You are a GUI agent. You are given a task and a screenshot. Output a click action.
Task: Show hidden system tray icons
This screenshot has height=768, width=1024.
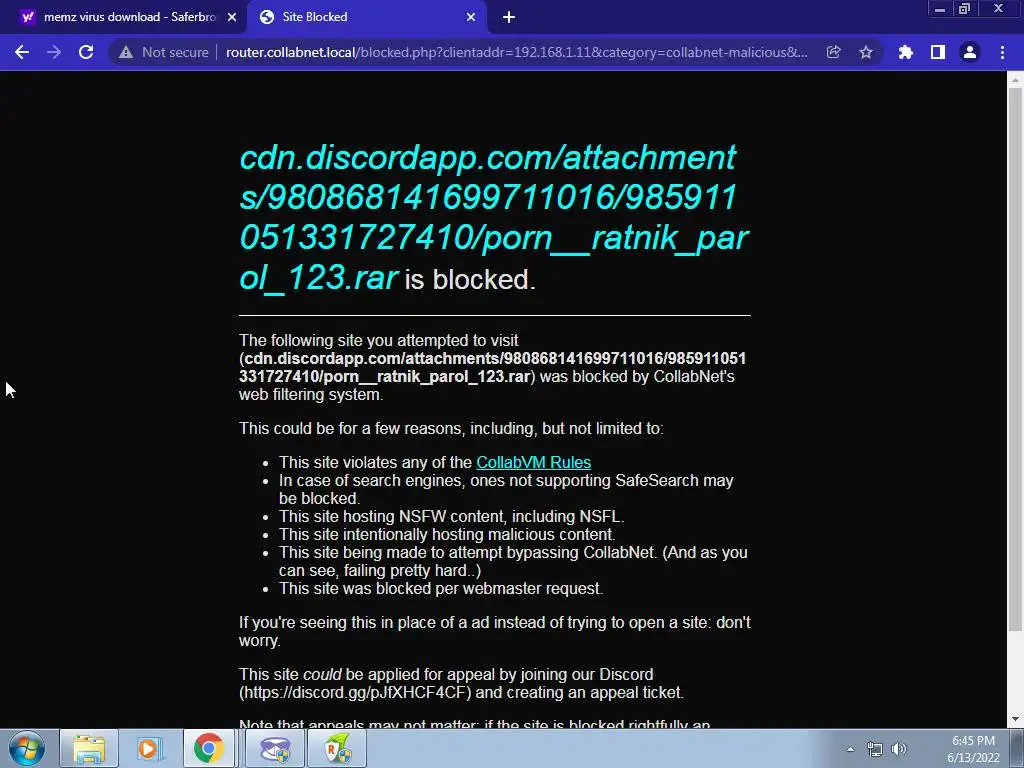(x=850, y=749)
